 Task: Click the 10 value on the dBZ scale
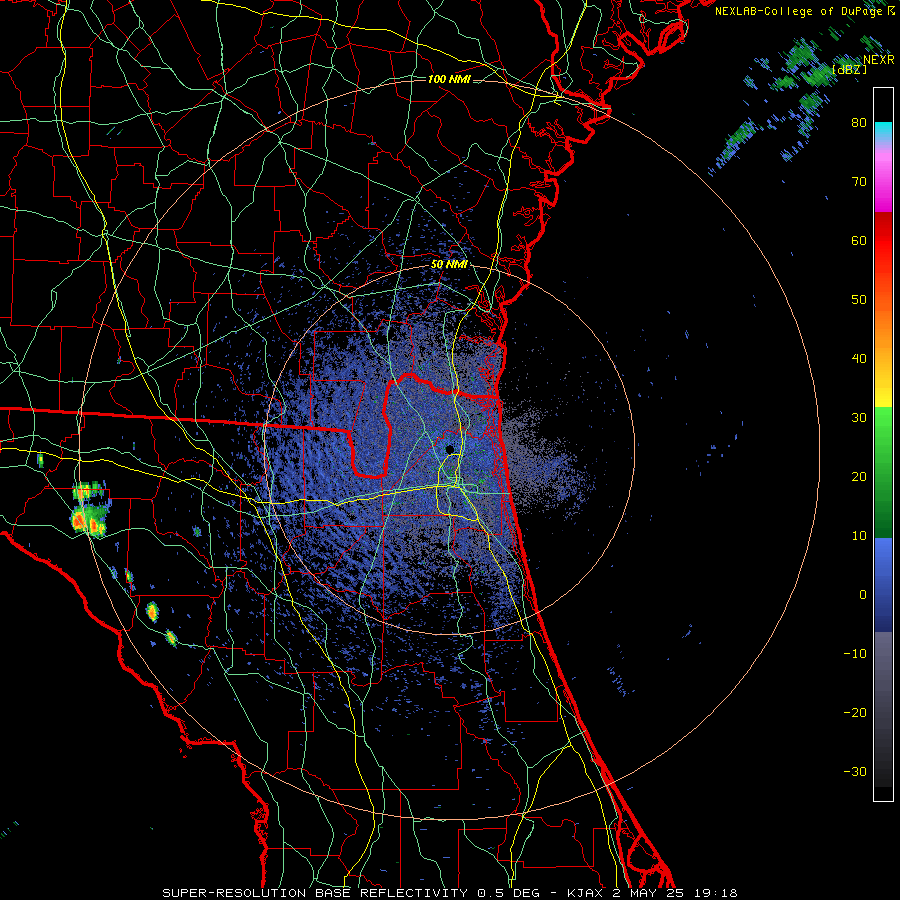pyautogui.click(x=859, y=536)
